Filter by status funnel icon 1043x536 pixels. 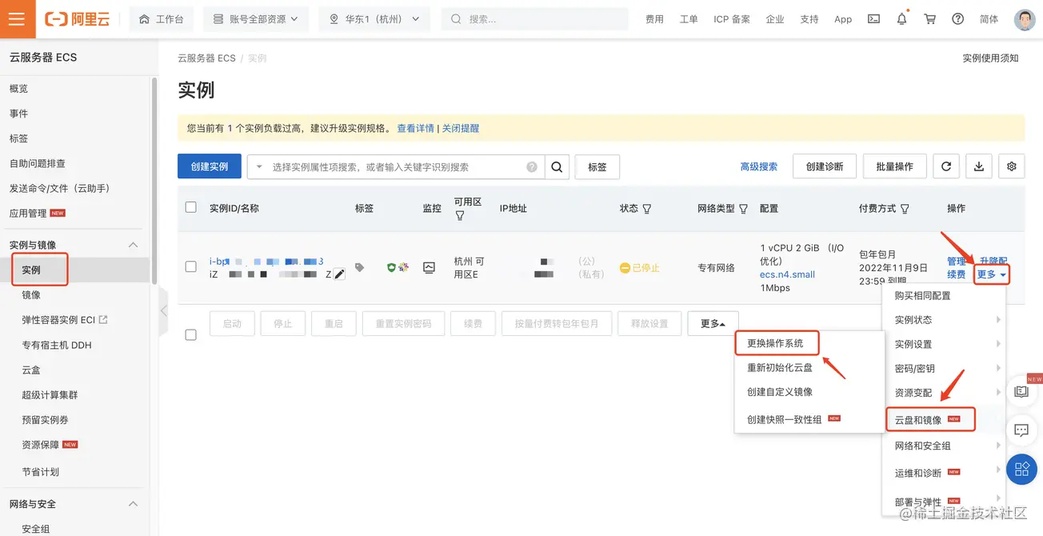pyautogui.click(x=647, y=209)
